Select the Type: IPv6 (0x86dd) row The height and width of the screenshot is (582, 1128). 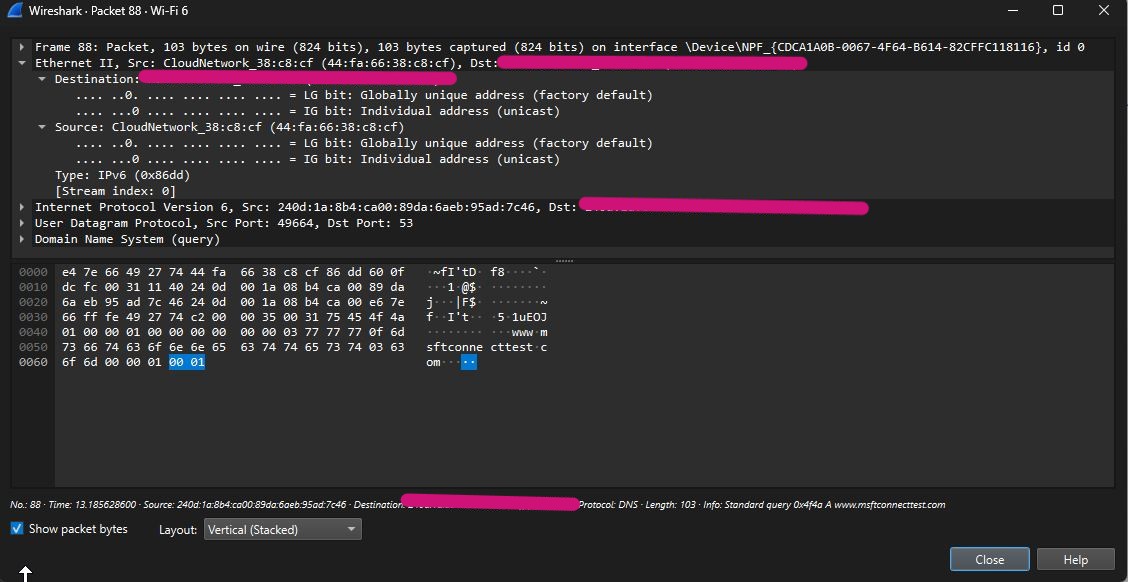pos(122,175)
